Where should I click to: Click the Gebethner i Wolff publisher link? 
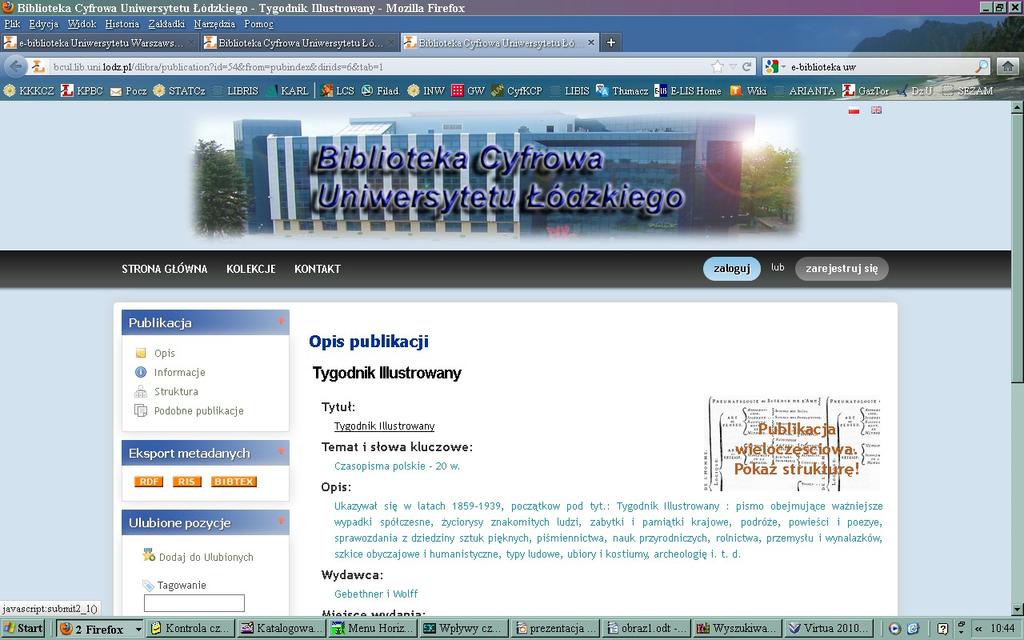point(376,594)
